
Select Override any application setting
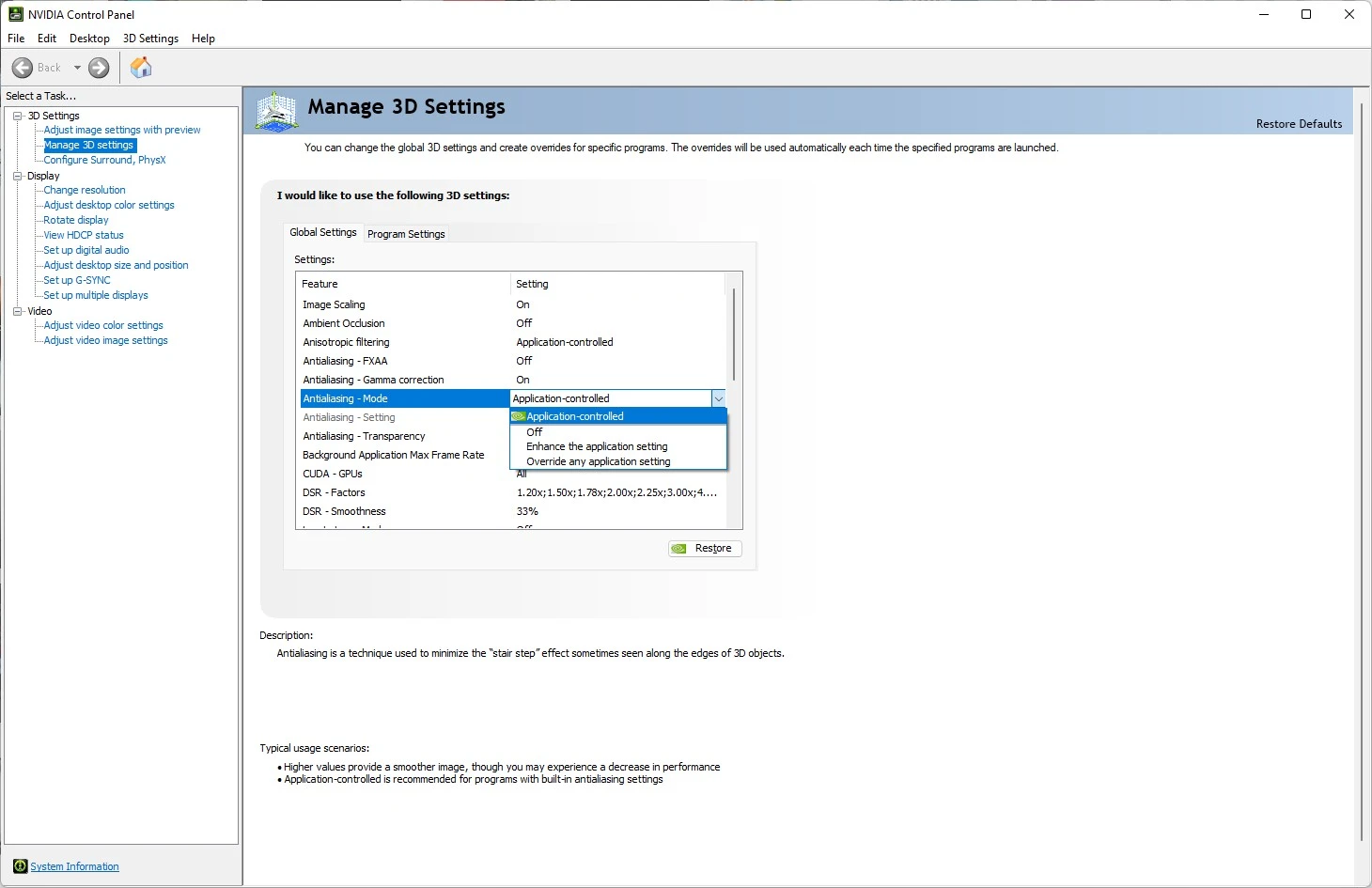pos(599,461)
